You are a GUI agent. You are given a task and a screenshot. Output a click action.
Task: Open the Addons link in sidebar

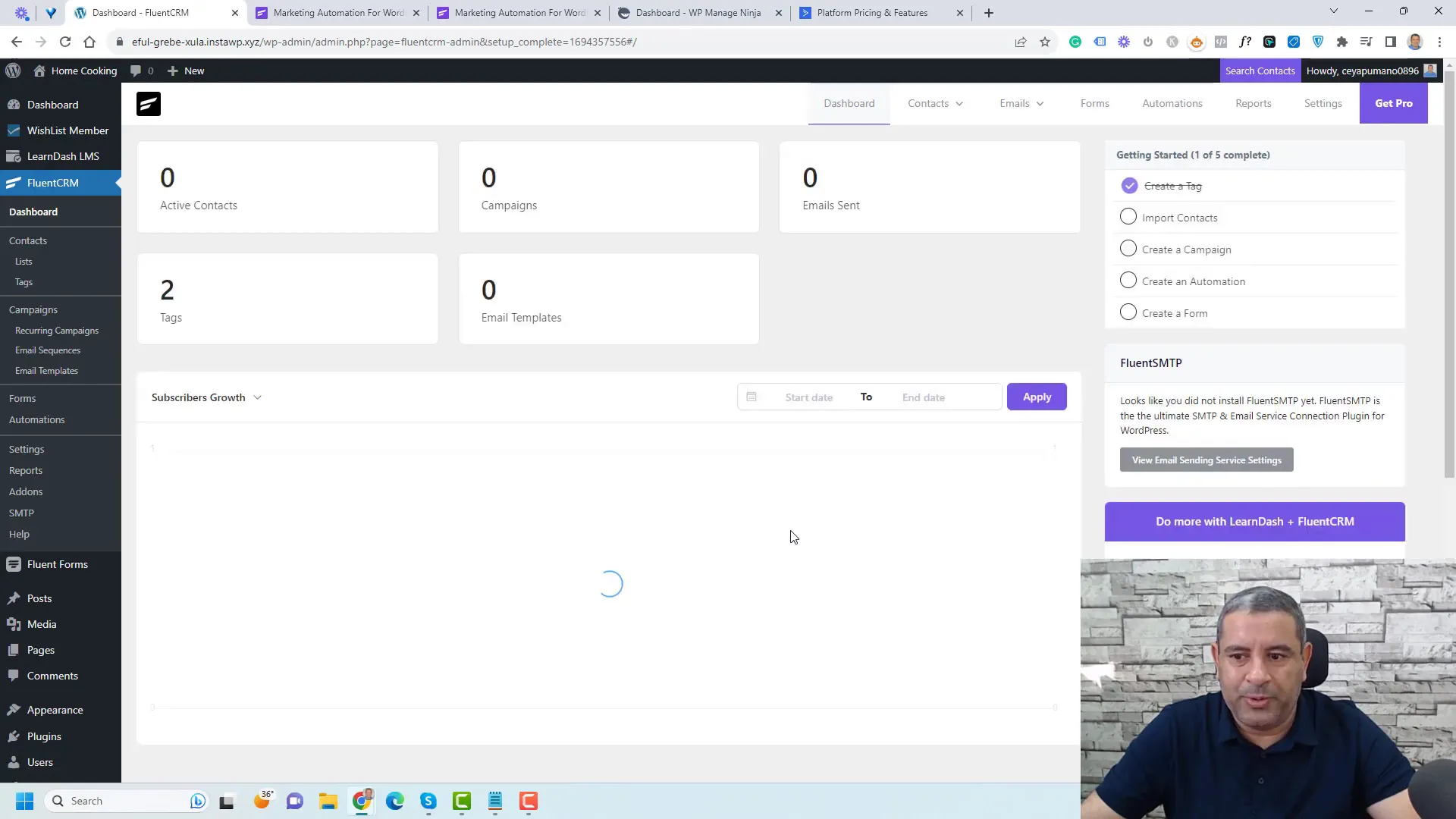(26, 491)
